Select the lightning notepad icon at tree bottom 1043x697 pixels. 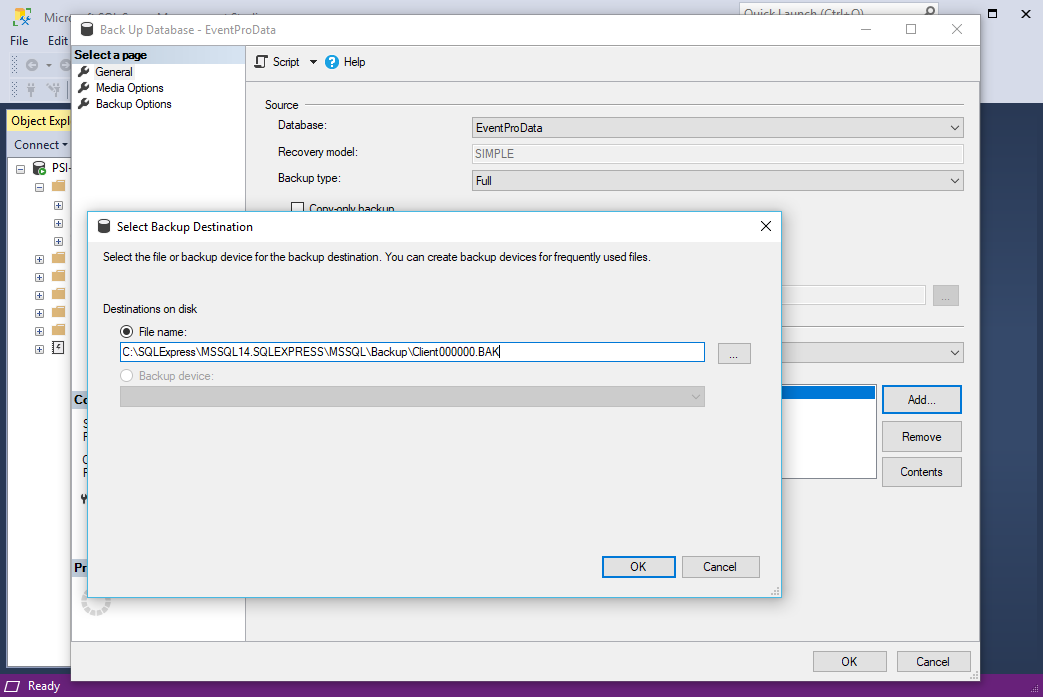59,348
